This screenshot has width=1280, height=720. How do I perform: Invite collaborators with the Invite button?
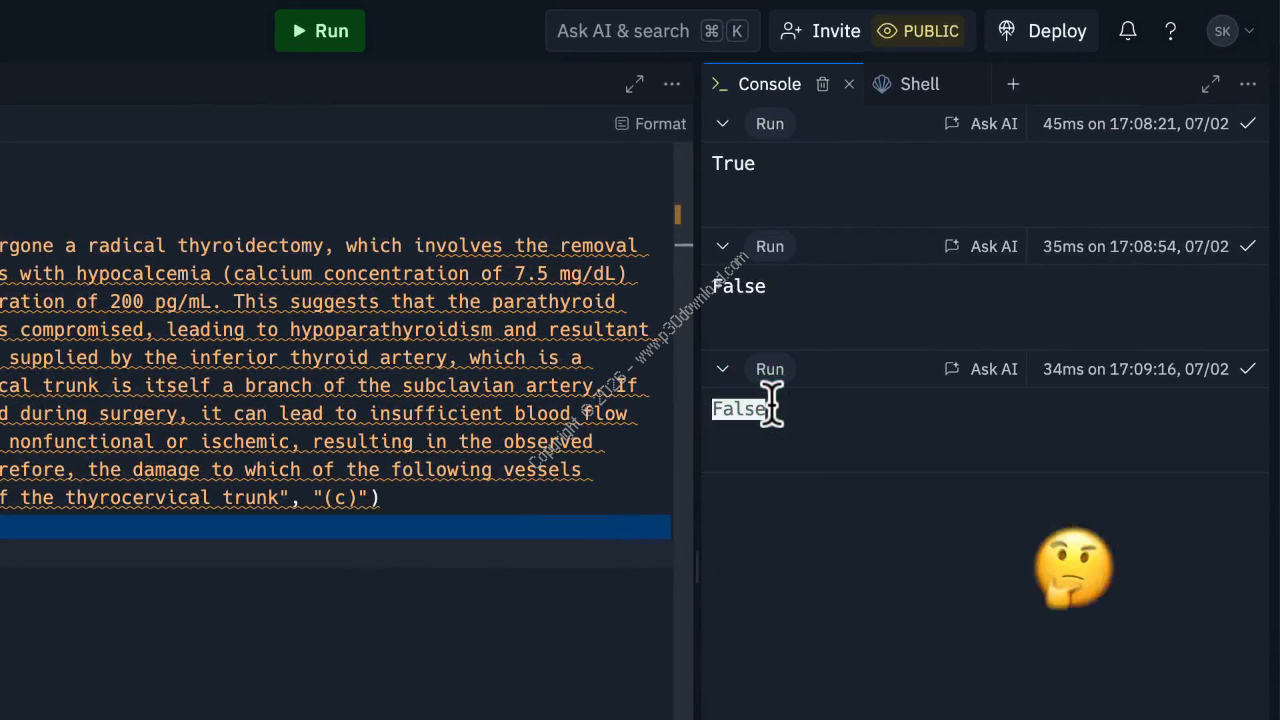(x=820, y=31)
